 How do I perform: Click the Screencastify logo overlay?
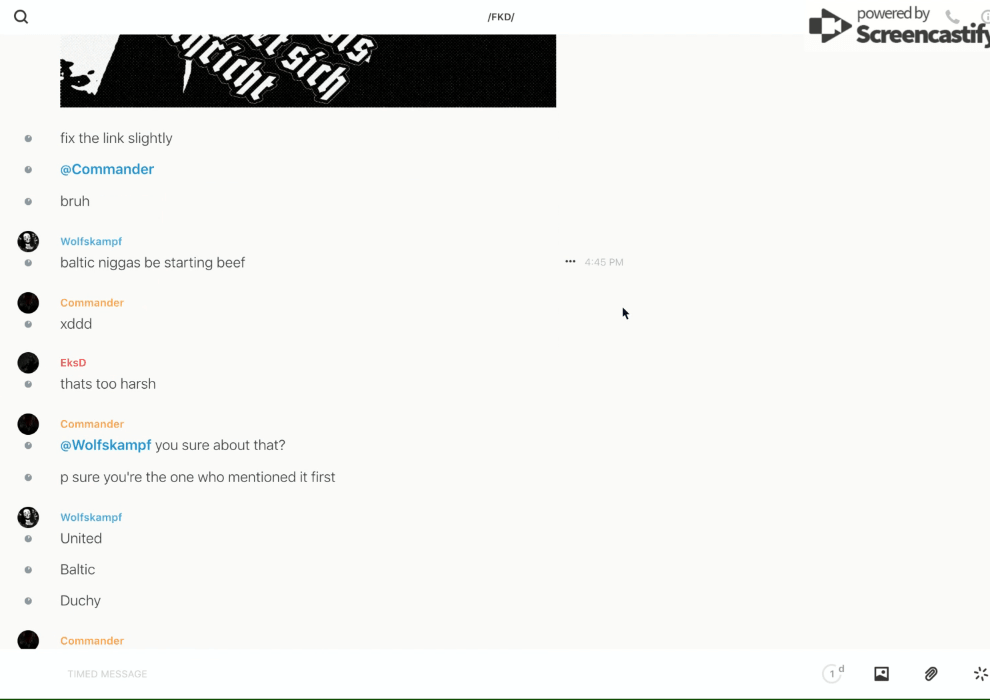click(899, 26)
